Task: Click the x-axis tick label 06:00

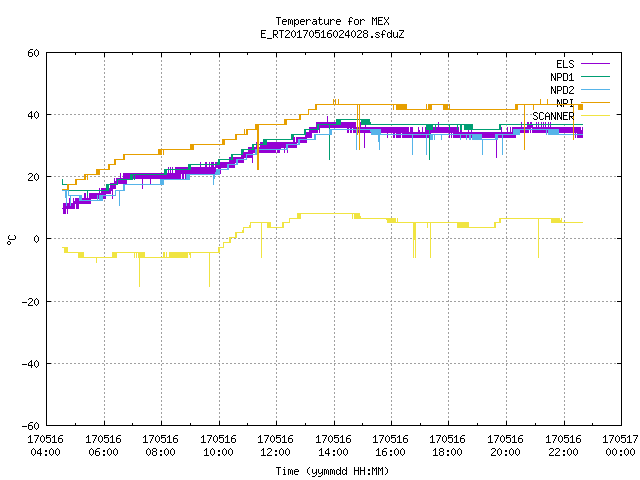Action: 103,453
